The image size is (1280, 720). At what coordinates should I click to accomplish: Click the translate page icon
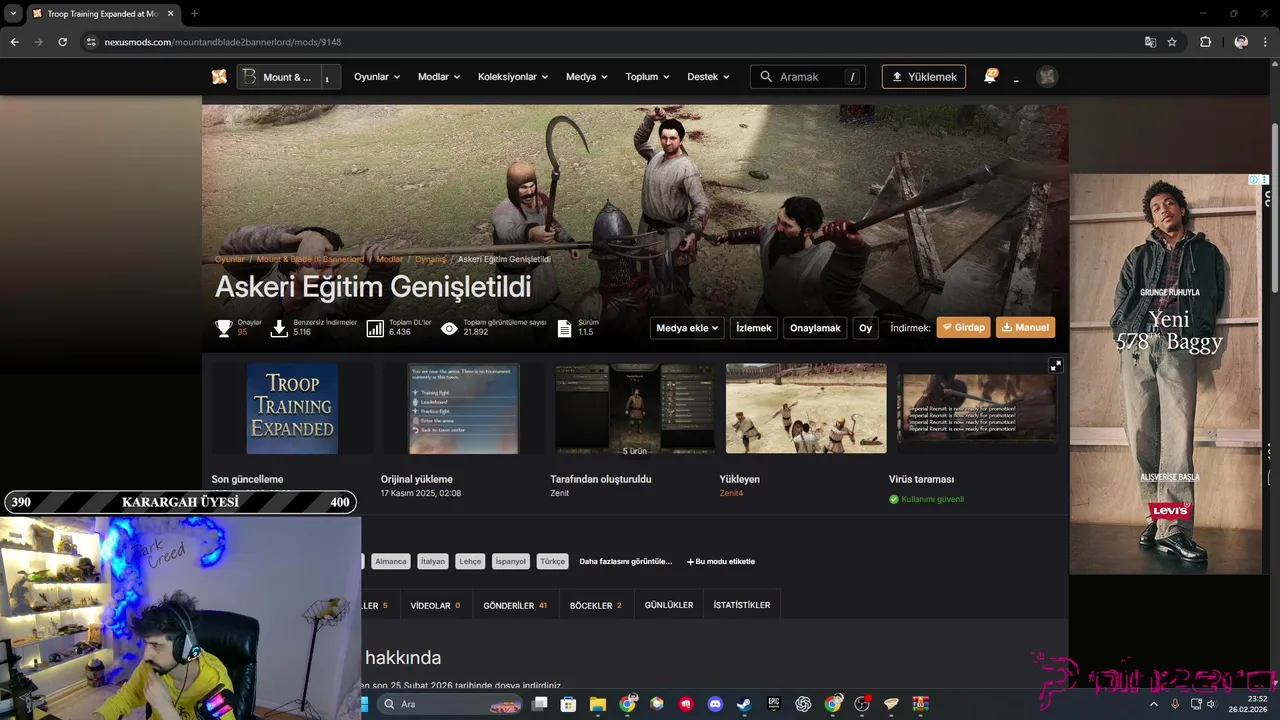[x=1150, y=42]
